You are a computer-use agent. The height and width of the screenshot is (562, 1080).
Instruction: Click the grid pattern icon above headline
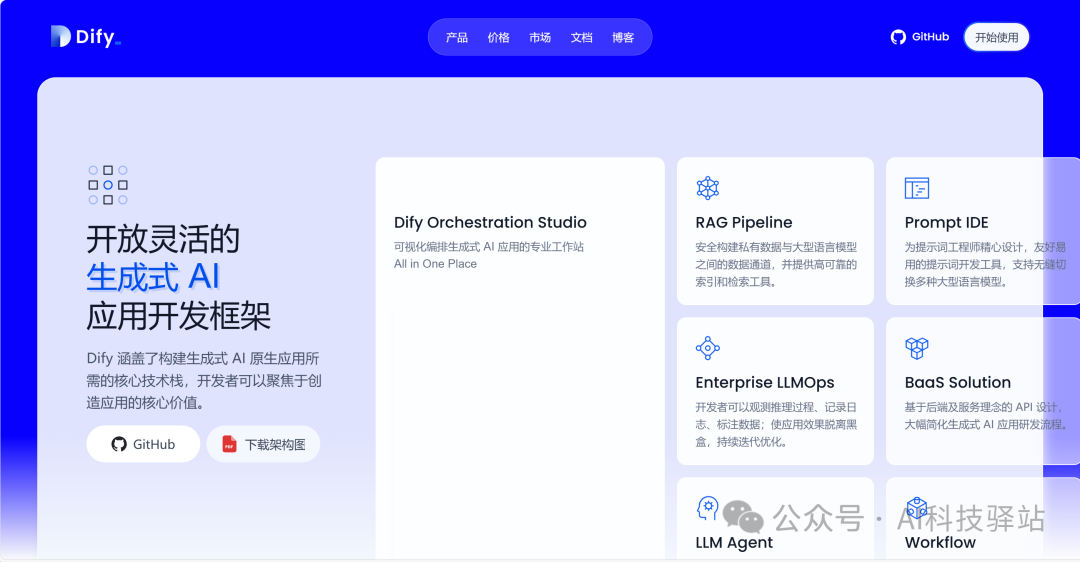pyautogui.click(x=108, y=185)
